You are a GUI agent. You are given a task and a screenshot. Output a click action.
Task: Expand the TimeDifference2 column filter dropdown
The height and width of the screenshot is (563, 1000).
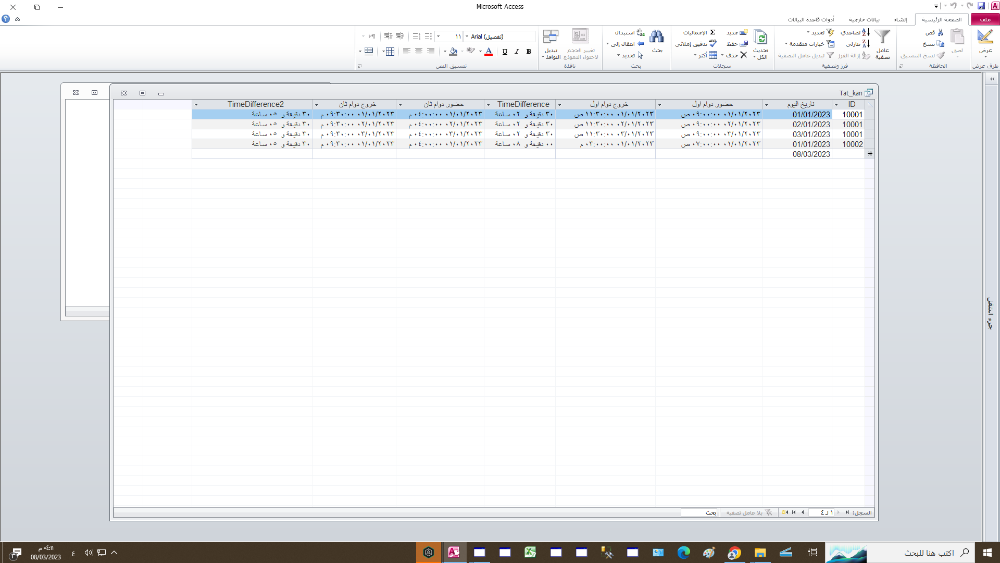point(196,104)
